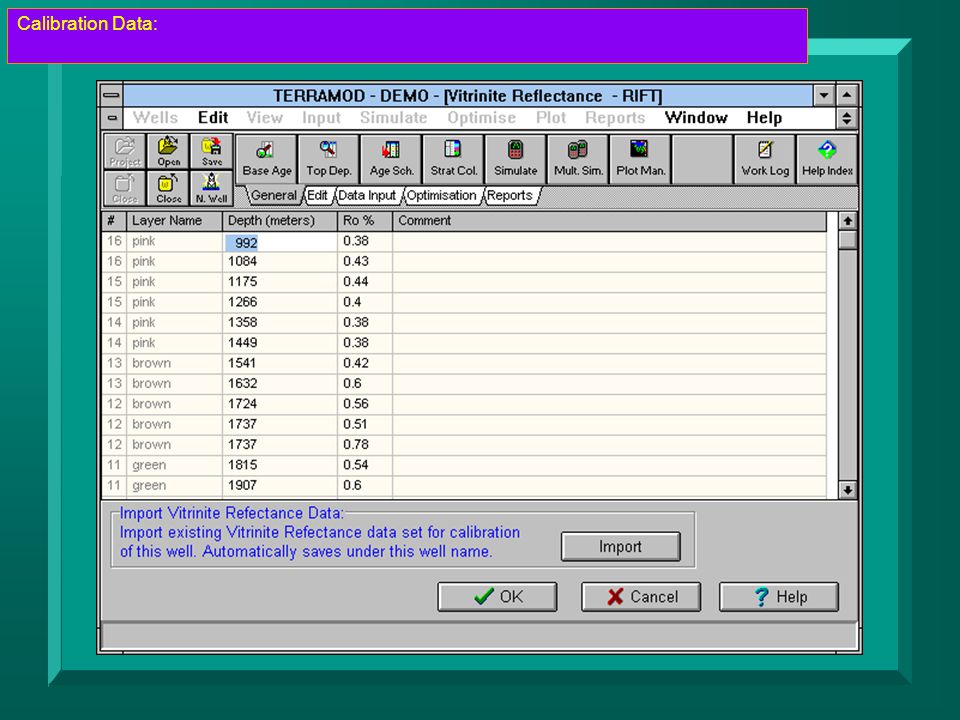Click the Close well toolbar icon

[x=168, y=188]
